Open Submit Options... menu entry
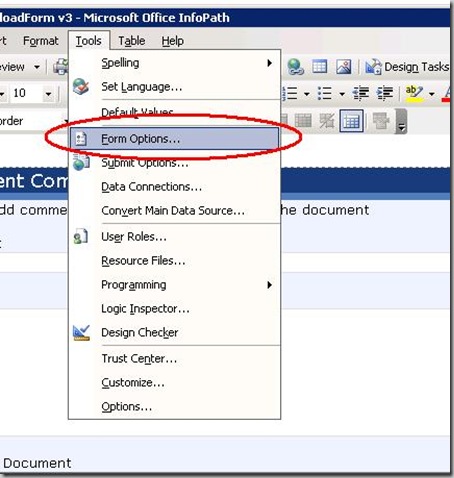 174,163
